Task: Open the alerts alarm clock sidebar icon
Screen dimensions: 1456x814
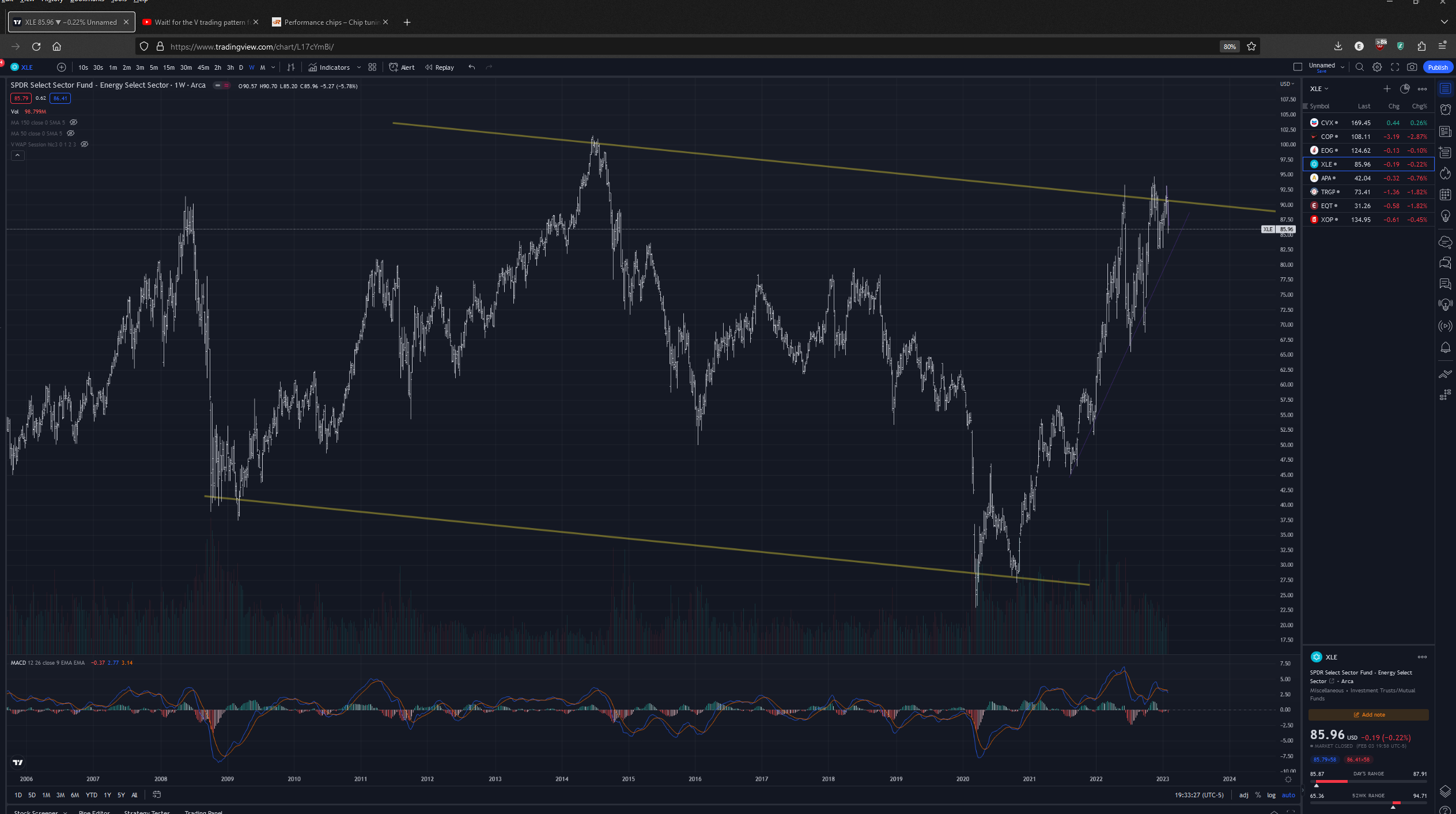Action: click(x=1445, y=110)
